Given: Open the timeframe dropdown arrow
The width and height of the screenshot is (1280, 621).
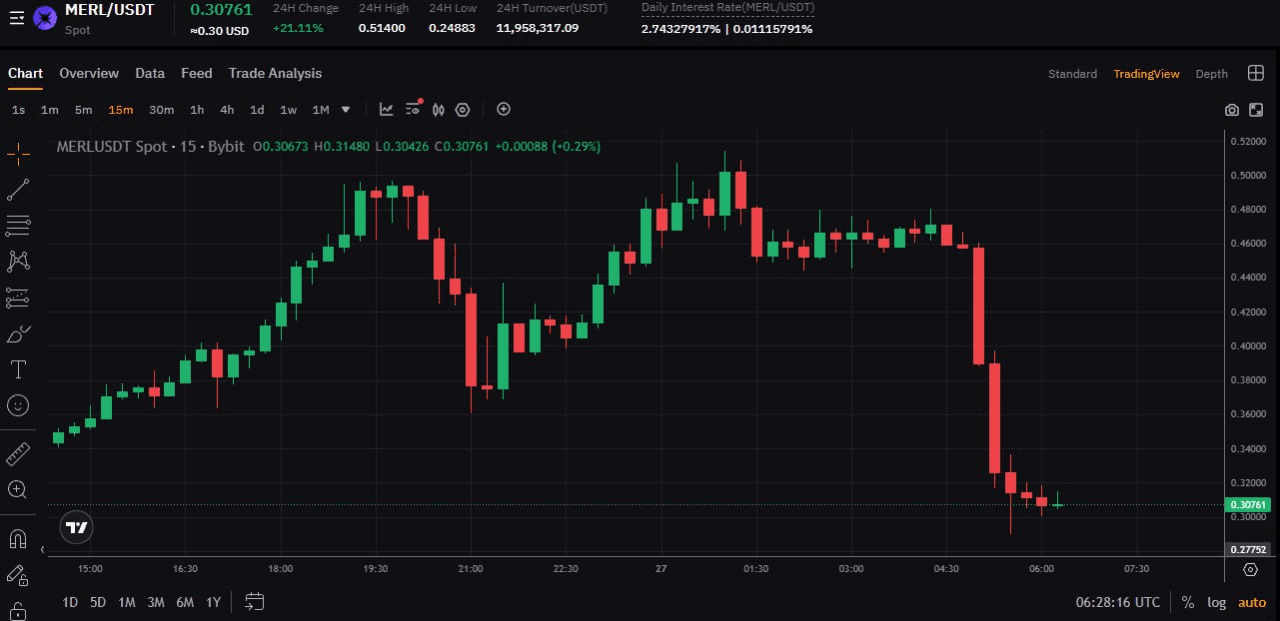Looking at the screenshot, I should [x=344, y=110].
